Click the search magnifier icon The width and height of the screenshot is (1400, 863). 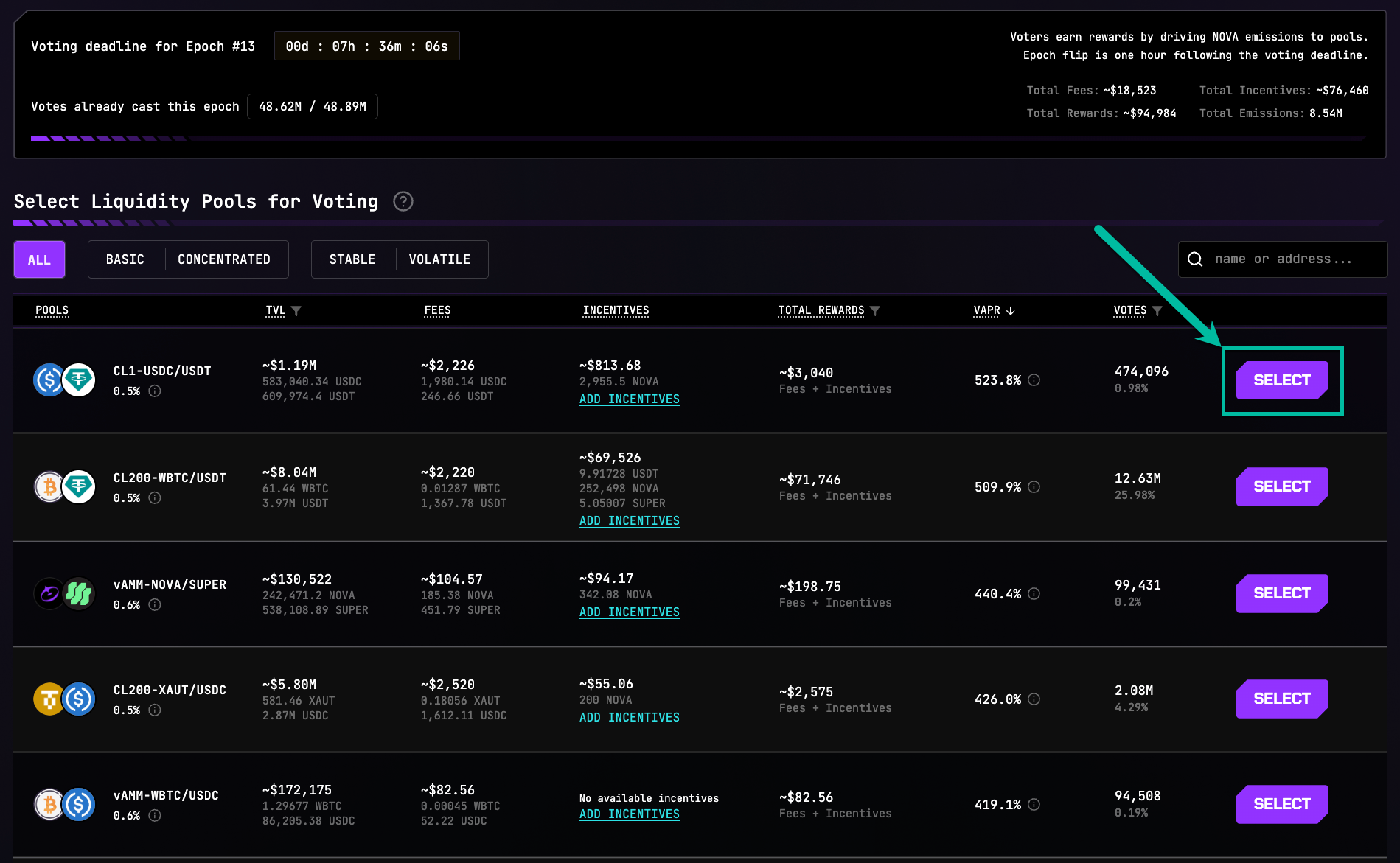point(1195,259)
